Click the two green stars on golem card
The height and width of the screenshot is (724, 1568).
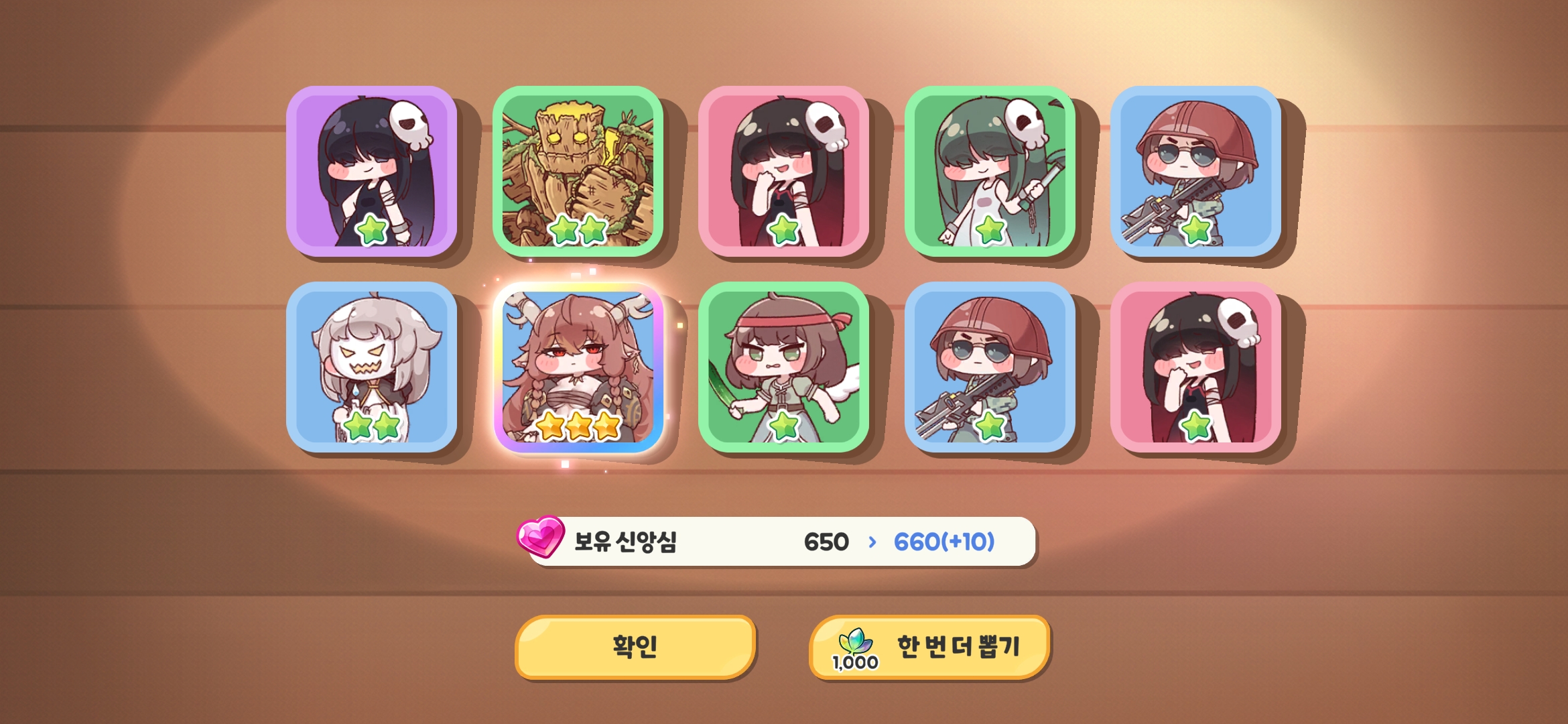(578, 230)
